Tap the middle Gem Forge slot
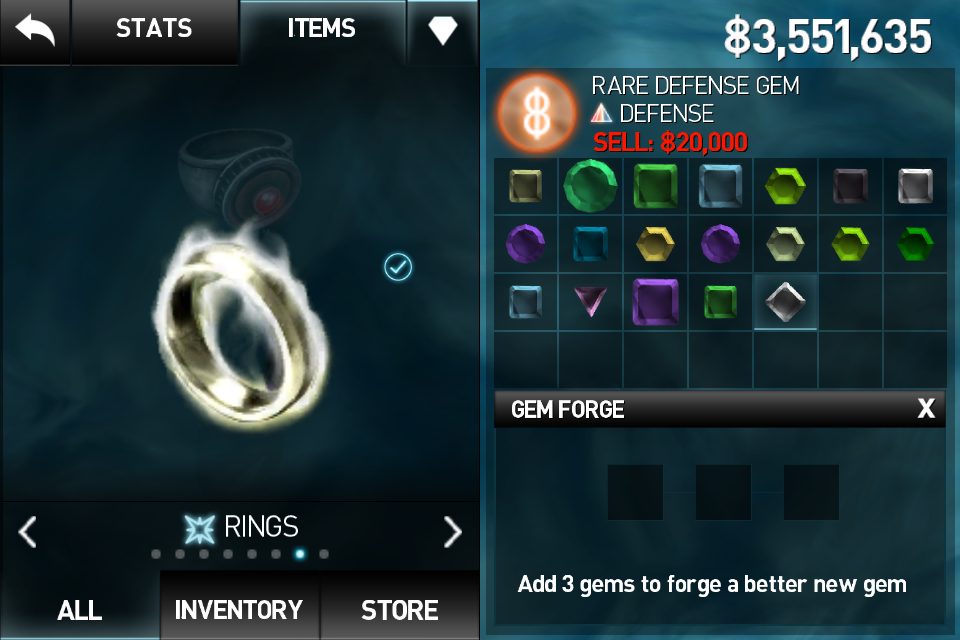This screenshot has width=960, height=640. pos(723,492)
